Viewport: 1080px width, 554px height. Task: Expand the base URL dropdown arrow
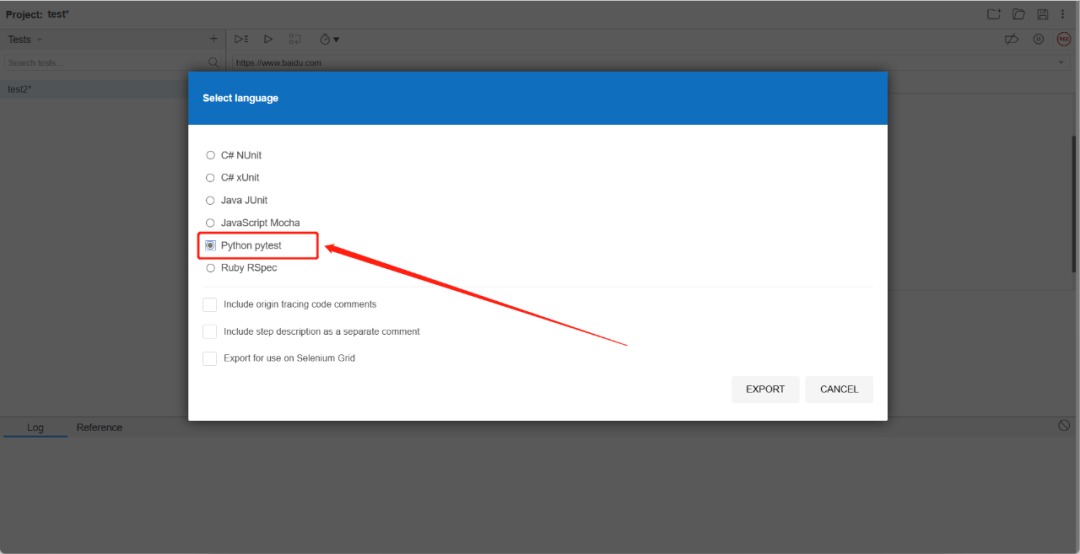(x=1061, y=63)
